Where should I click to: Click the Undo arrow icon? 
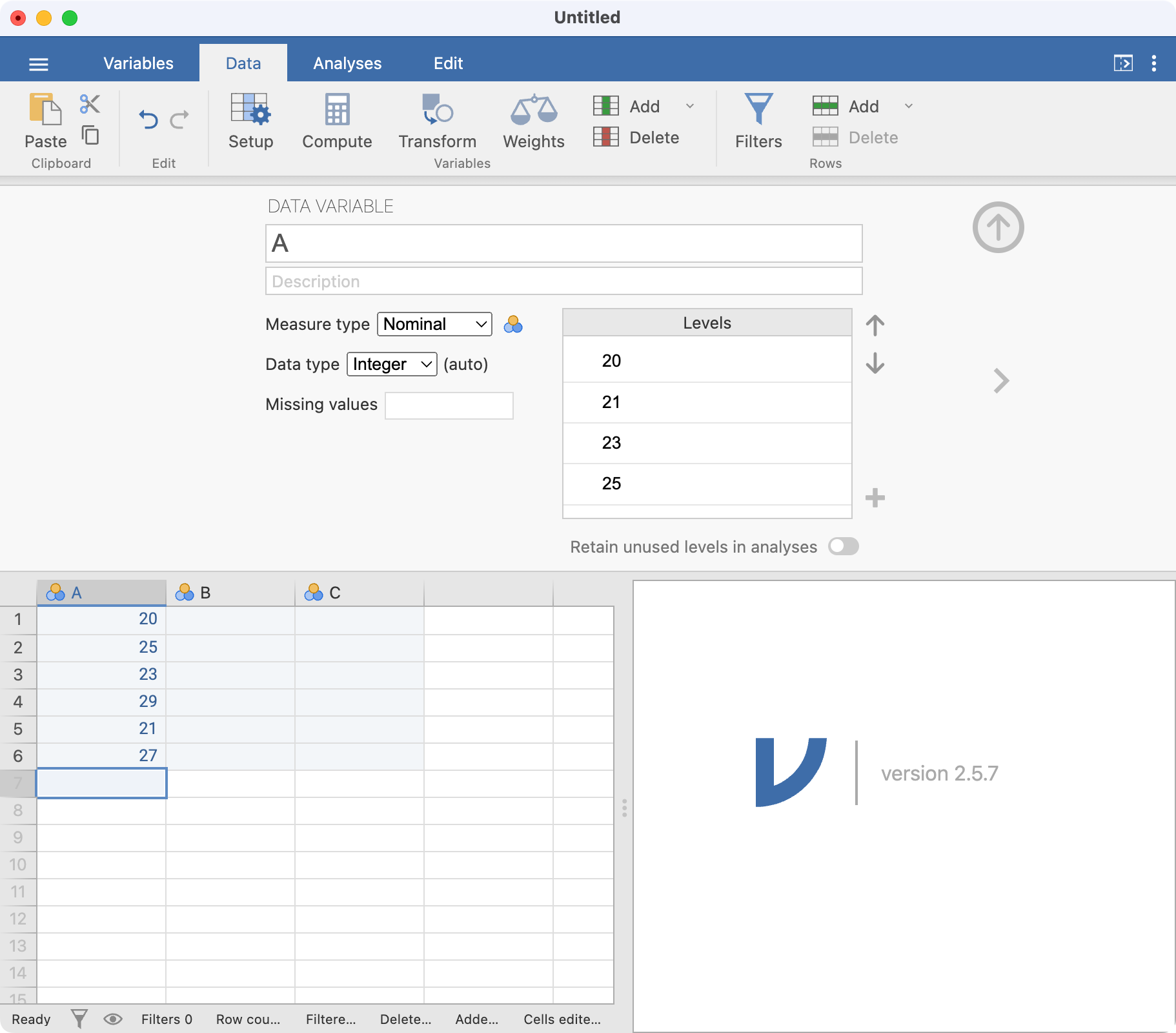click(x=148, y=119)
